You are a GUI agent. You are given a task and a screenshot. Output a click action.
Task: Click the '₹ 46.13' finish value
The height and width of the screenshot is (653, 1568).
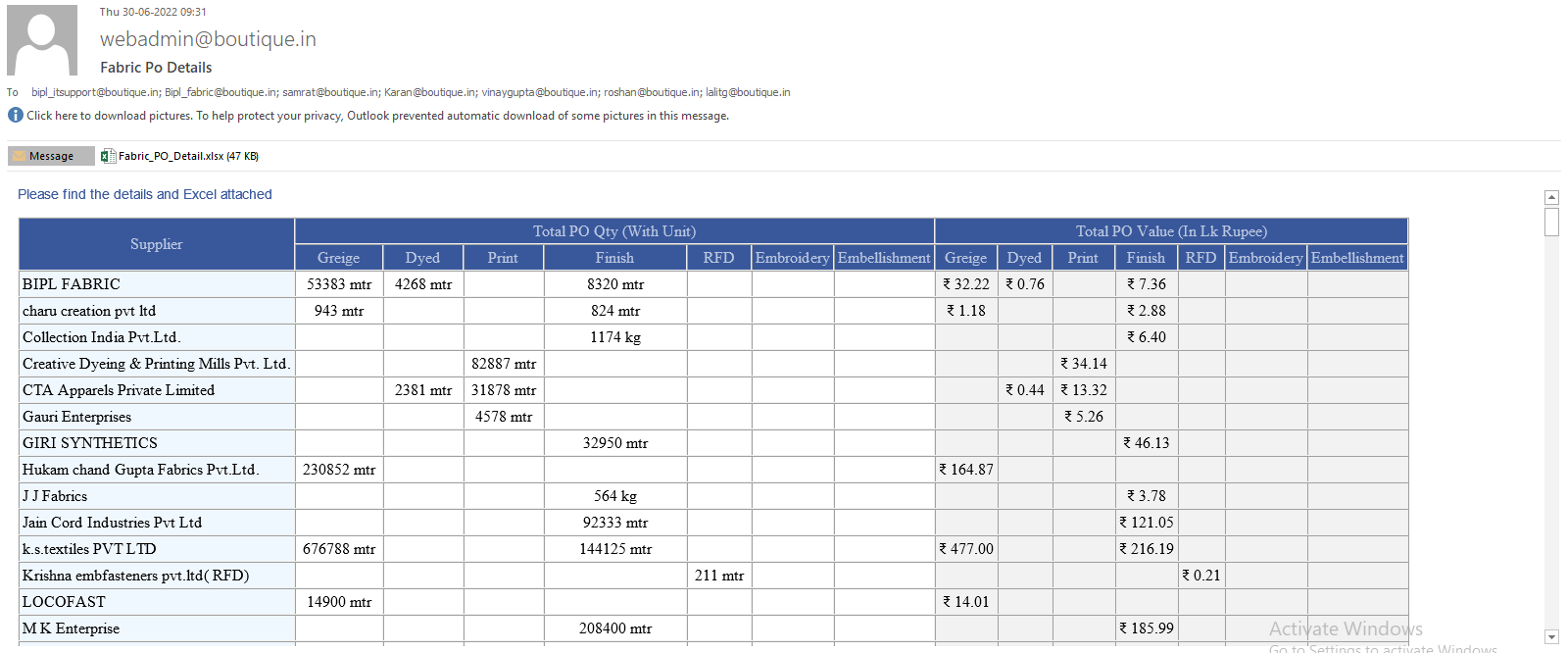point(1147,443)
